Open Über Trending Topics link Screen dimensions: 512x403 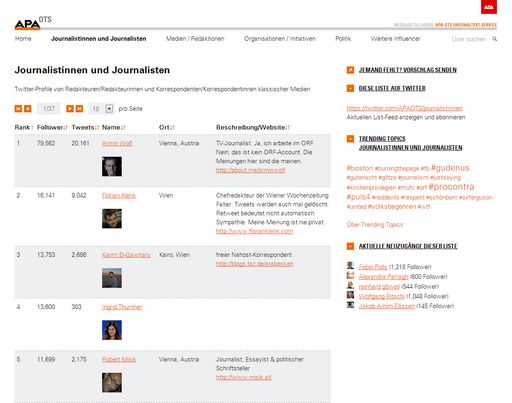[375, 225]
